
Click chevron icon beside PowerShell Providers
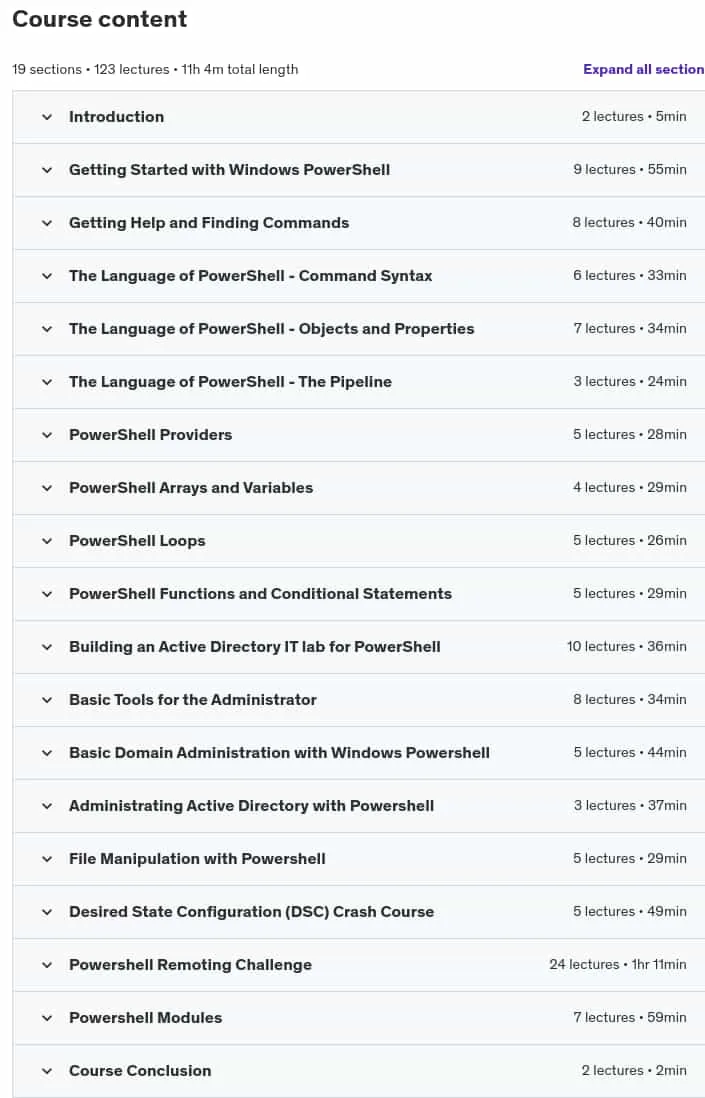pos(47,435)
